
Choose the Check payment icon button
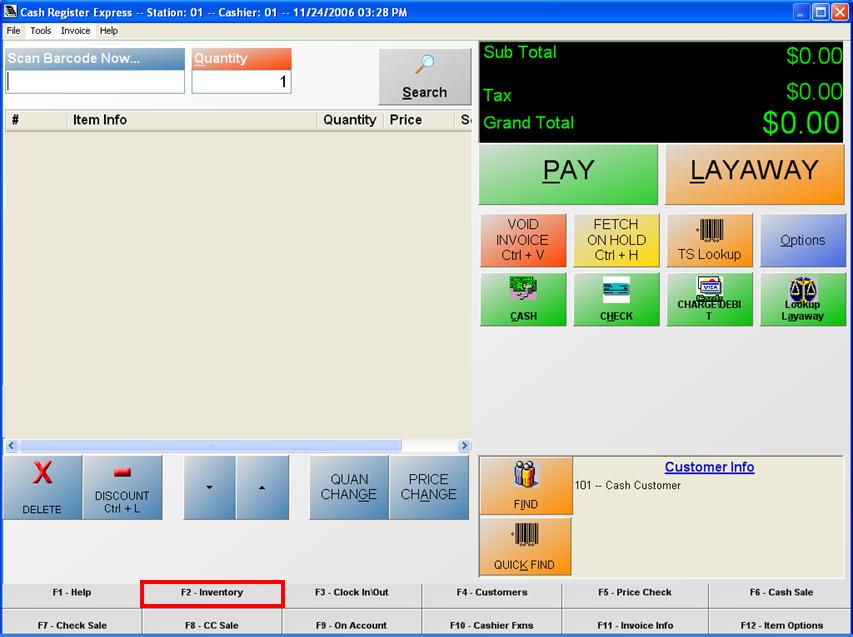click(x=616, y=299)
